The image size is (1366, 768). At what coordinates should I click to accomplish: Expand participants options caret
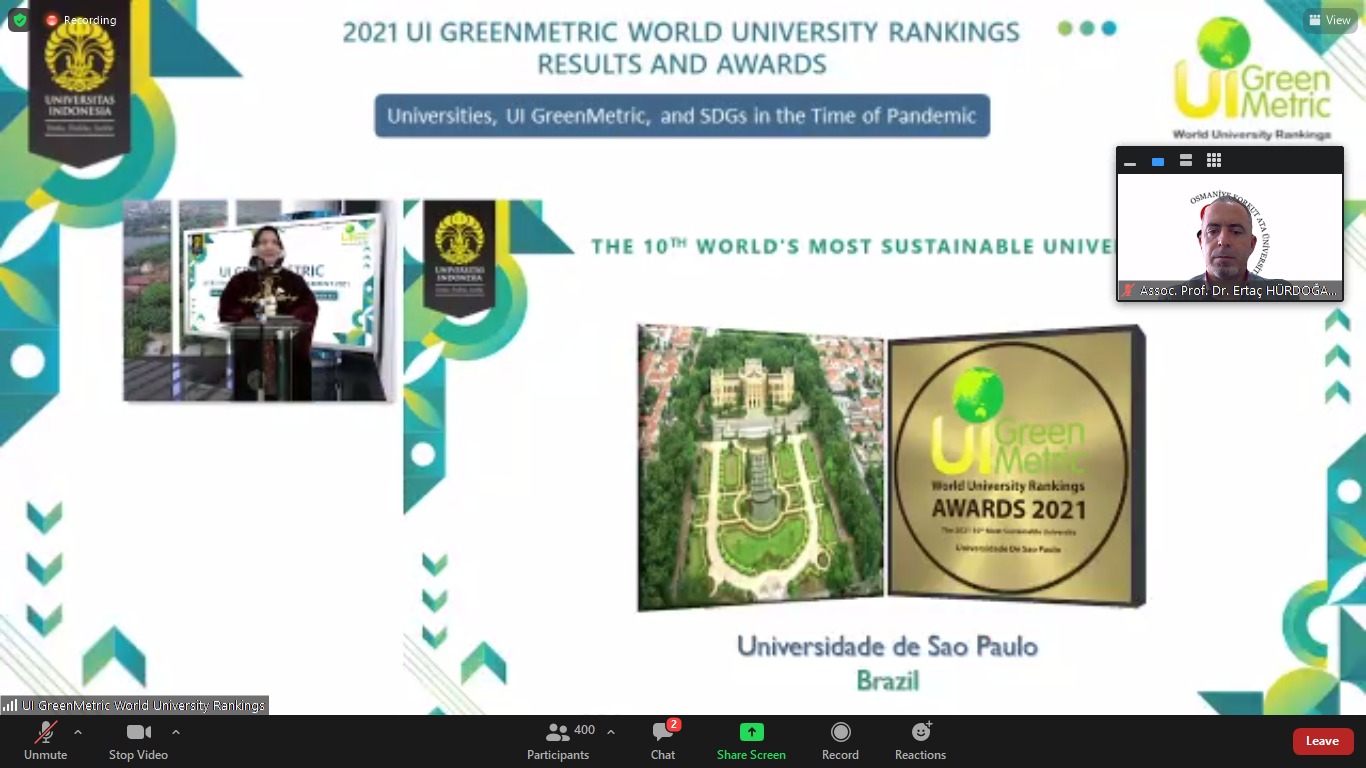[x=611, y=732]
